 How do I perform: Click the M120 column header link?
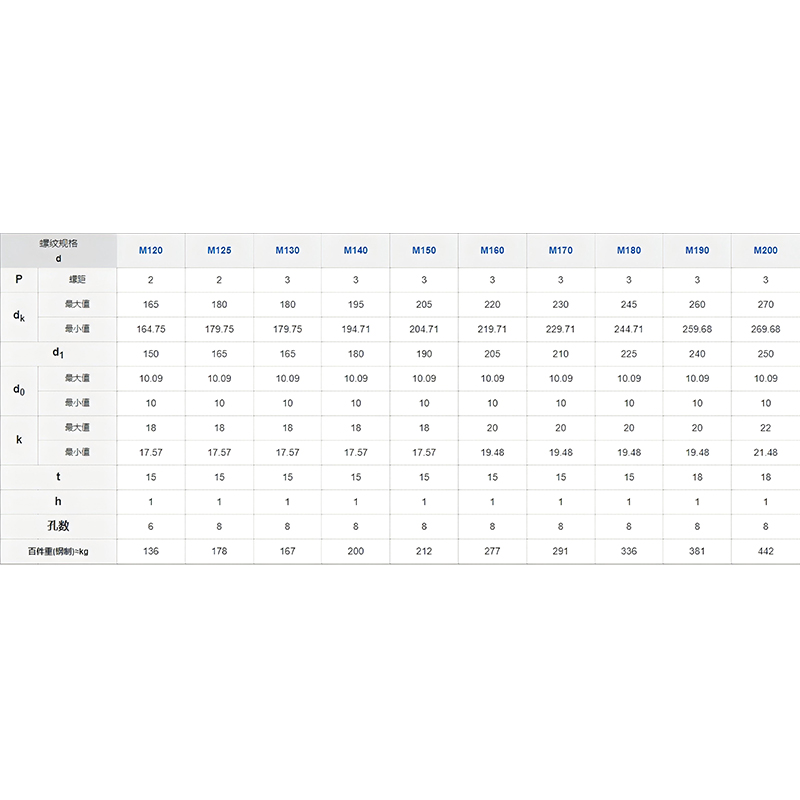pyautogui.click(x=151, y=250)
